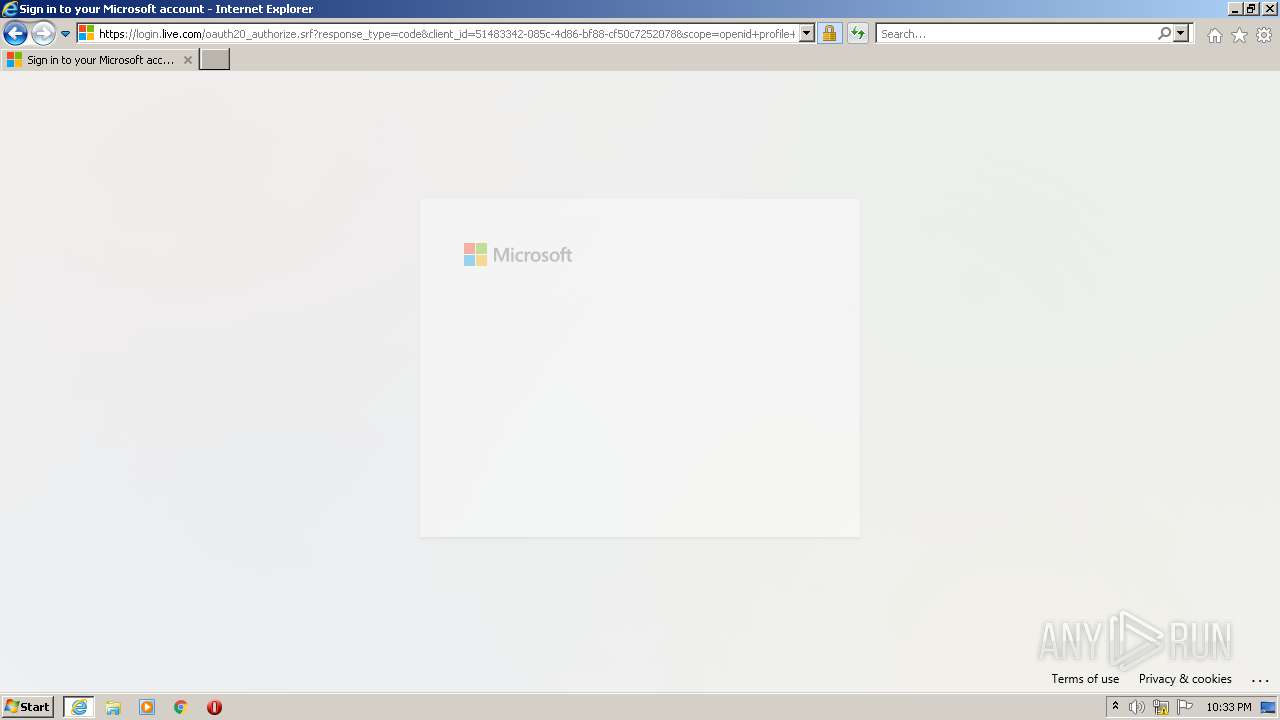Show hidden tray icons arrow
Screen dimensions: 1280x720
pos(1115,707)
